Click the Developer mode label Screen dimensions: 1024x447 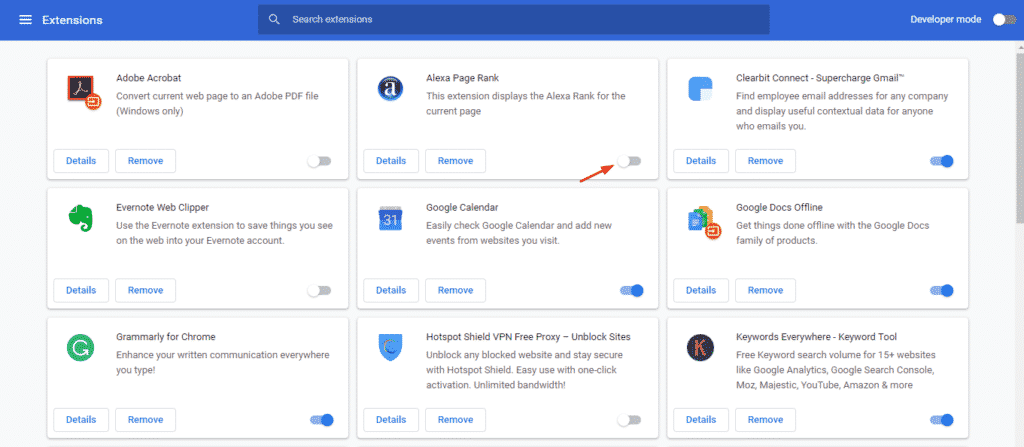click(946, 20)
